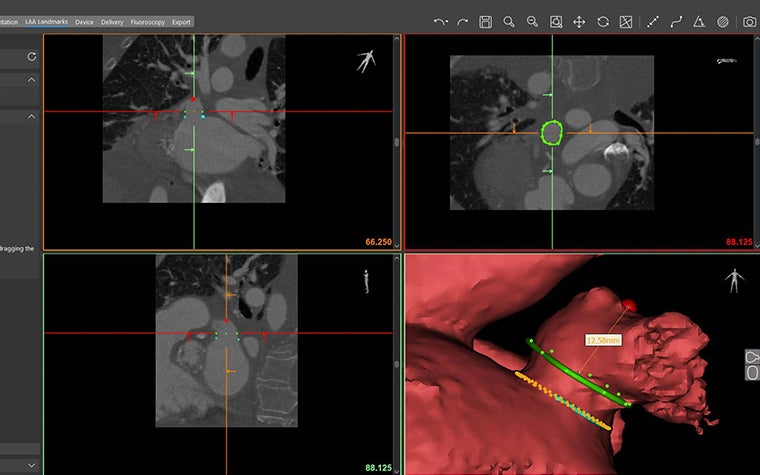760x475 pixels.
Task: Switch to the Delivery tab
Action: point(112,22)
